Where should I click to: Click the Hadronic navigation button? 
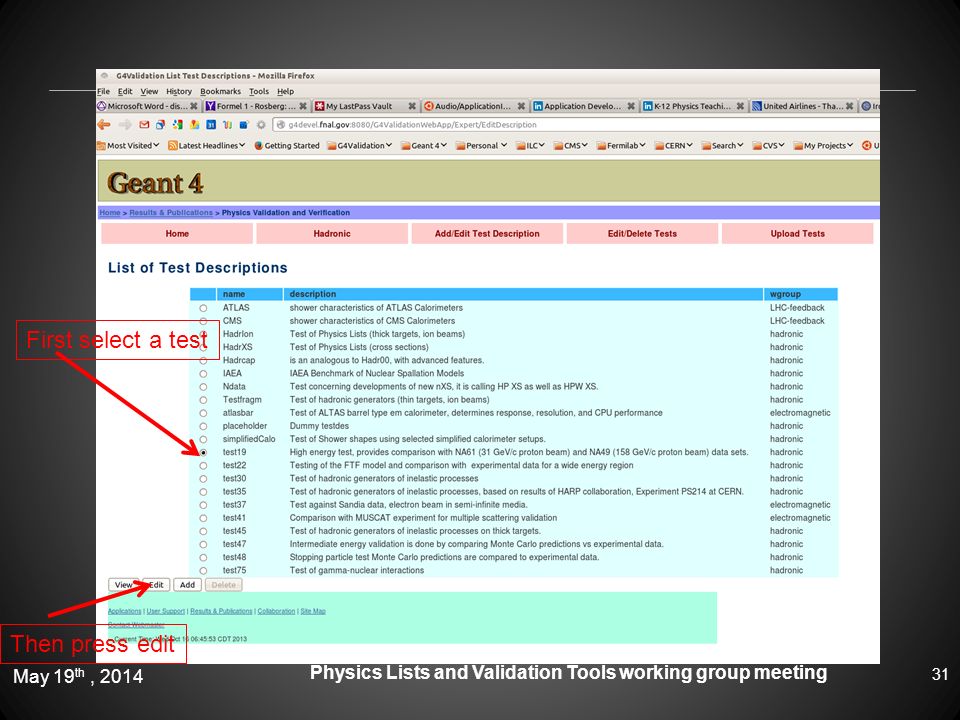coord(332,234)
